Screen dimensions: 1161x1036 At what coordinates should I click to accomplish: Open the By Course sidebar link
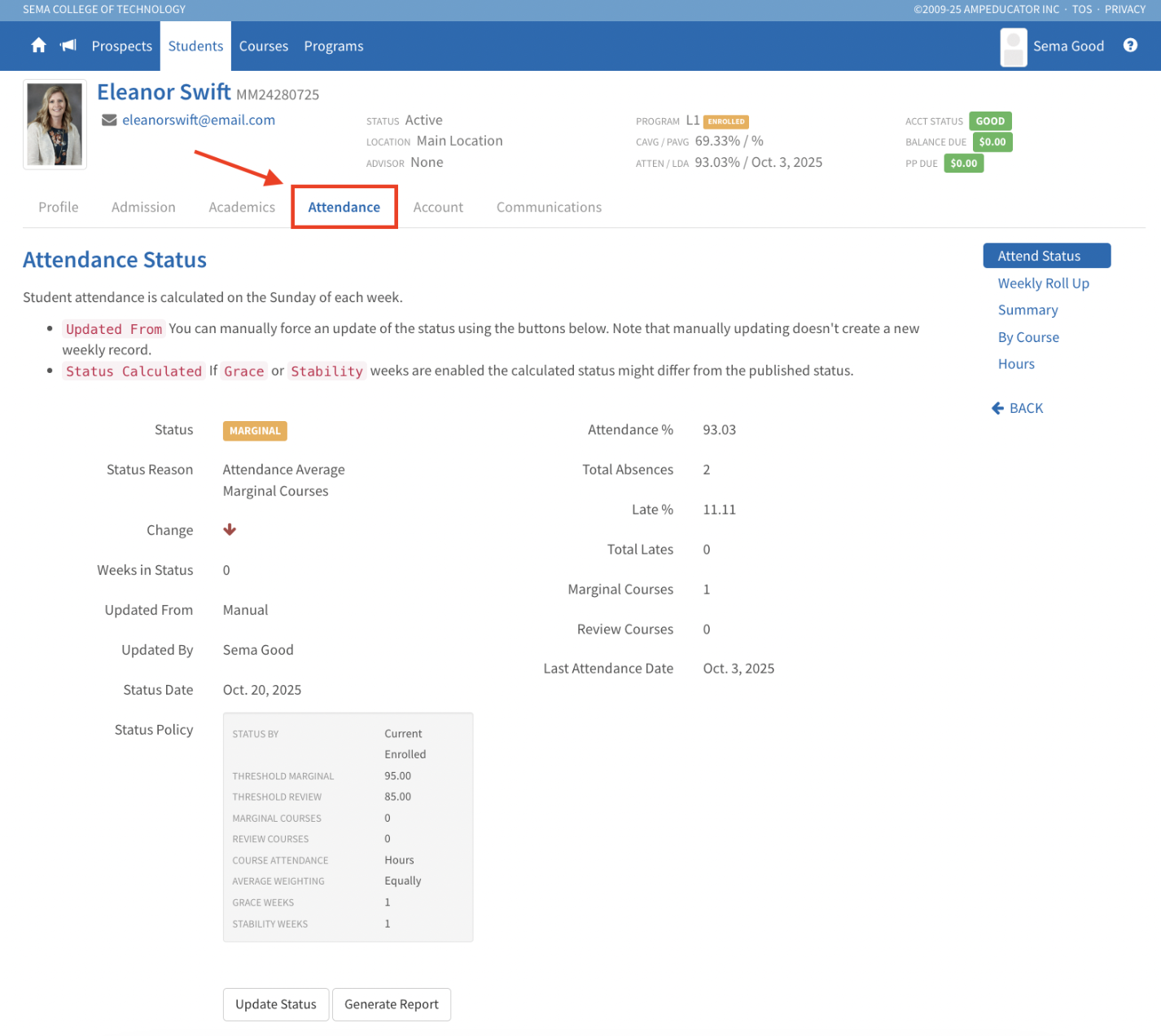click(1028, 337)
